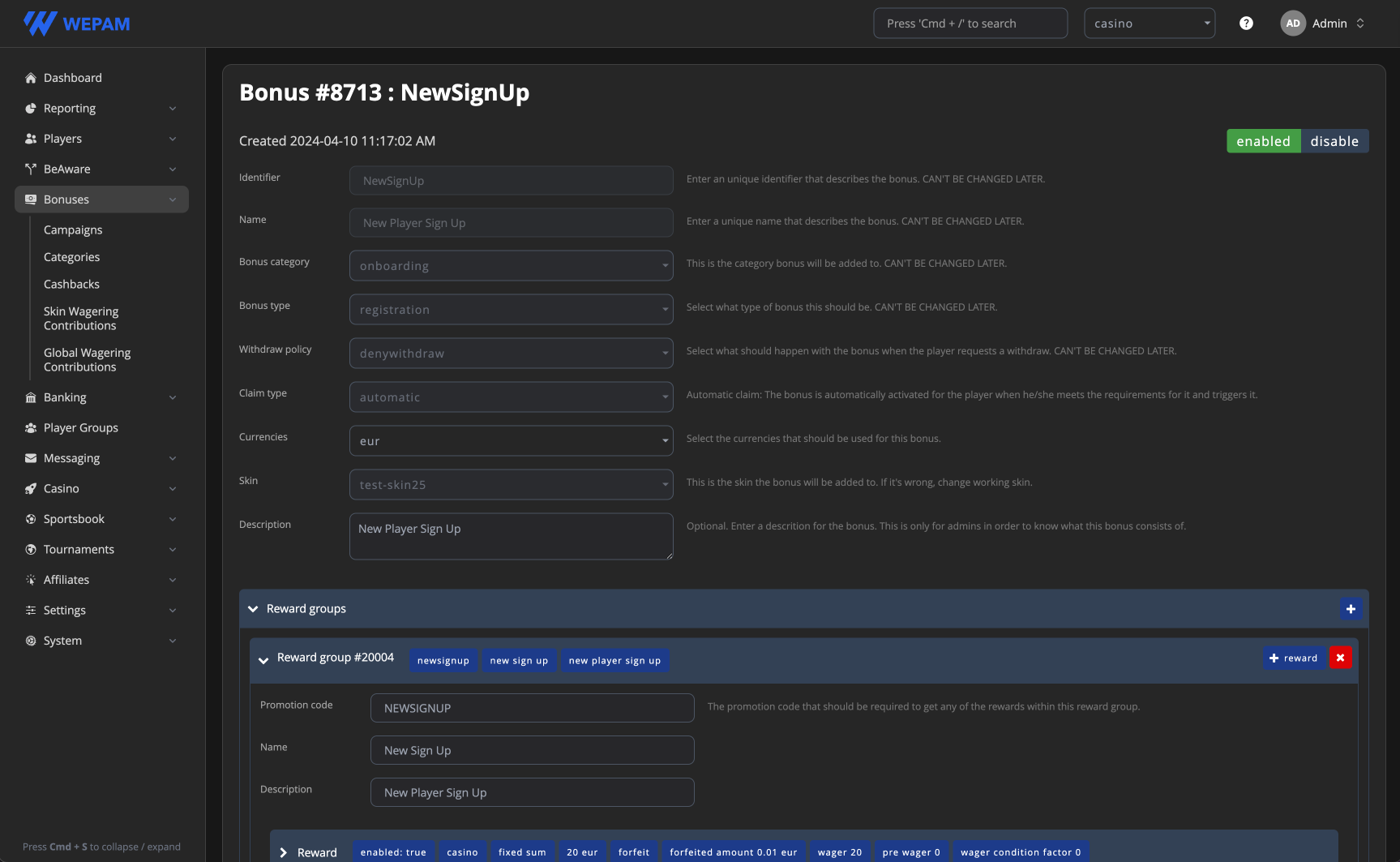
Task: Delete reward group #20004 with red X
Action: [x=1340, y=658]
